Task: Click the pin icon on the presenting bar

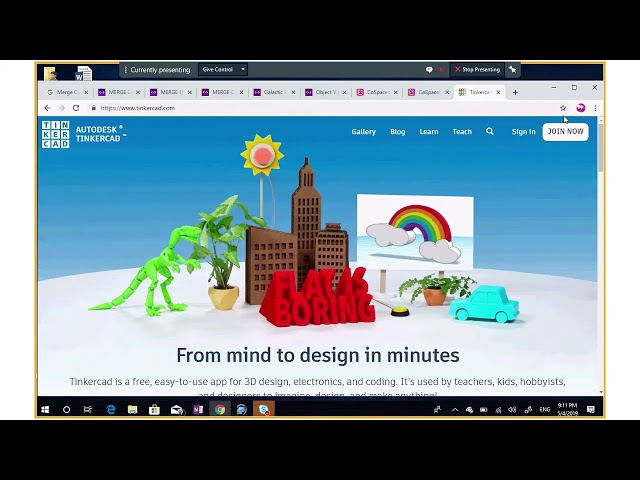Action: coord(513,70)
